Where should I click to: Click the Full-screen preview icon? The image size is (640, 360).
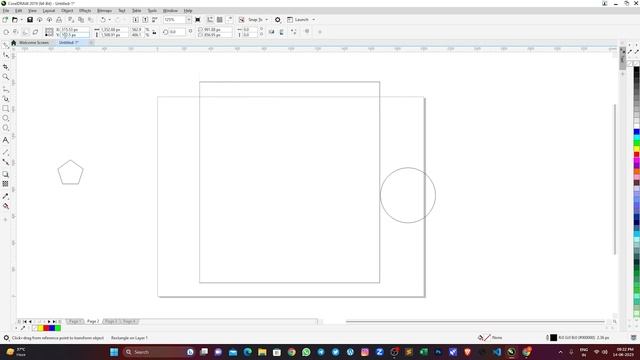[198, 20]
